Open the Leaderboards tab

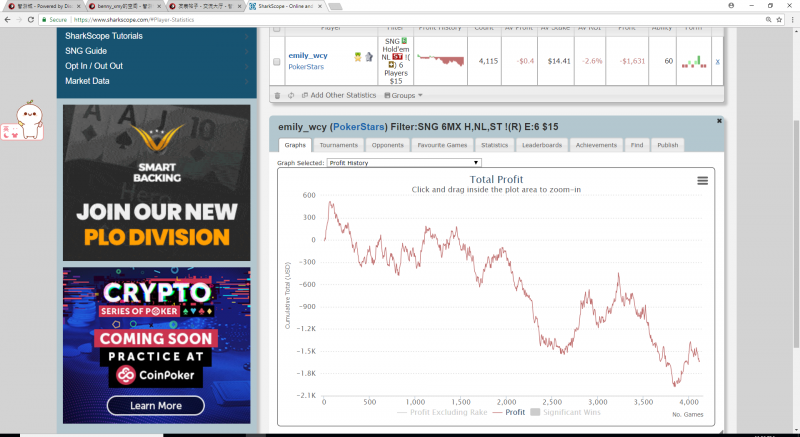click(541, 145)
